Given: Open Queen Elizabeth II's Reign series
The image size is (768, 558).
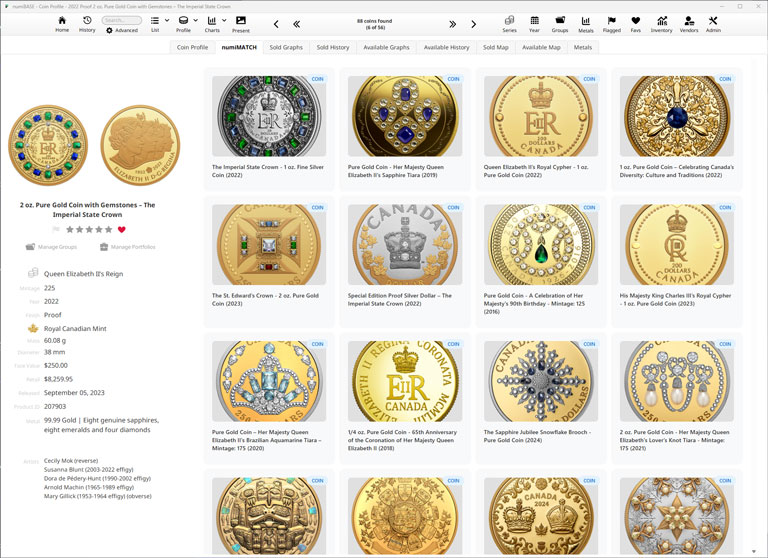Looking at the screenshot, I should click(83, 274).
